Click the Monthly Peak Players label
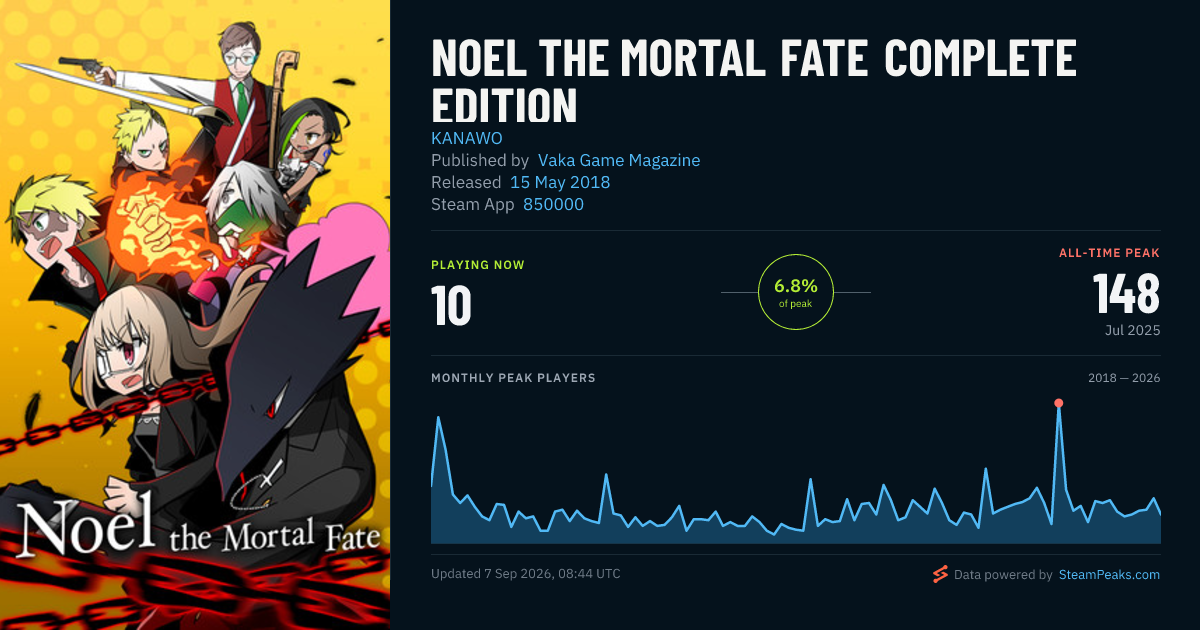 click(513, 378)
